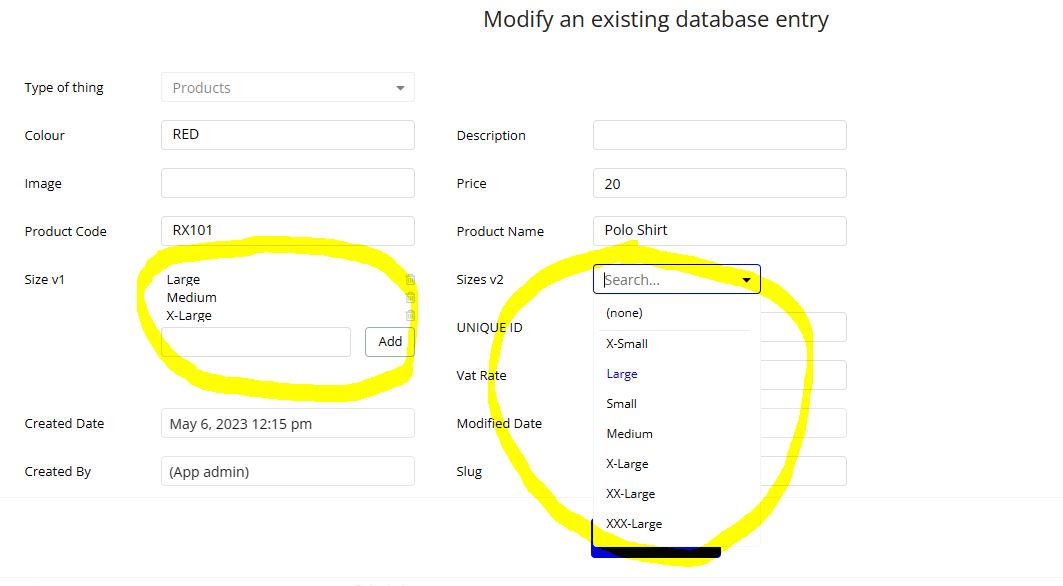
Task: Choose Medium in the dropdown list
Action: (630, 434)
